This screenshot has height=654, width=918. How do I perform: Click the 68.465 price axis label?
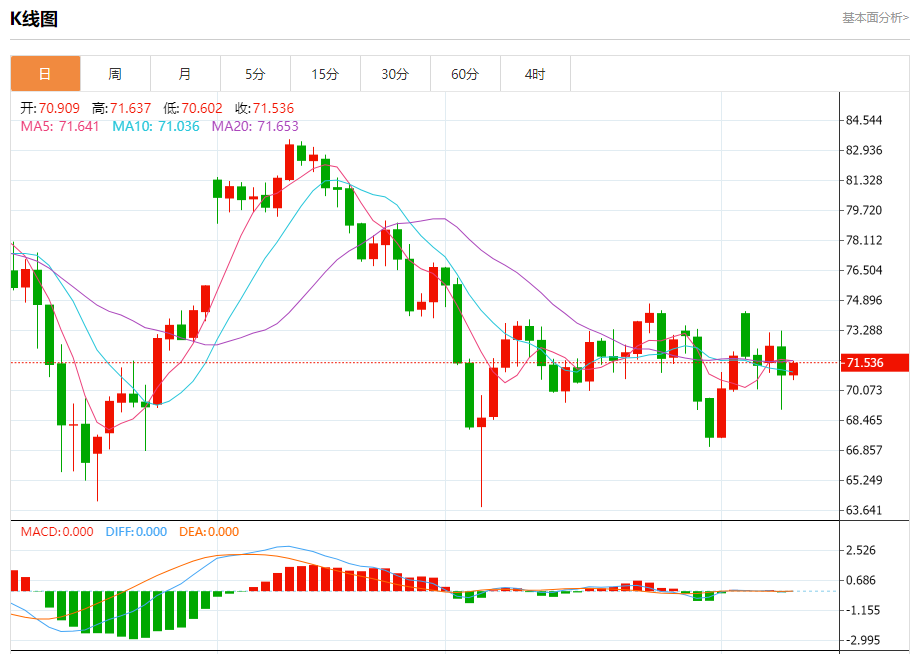pos(864,420)
